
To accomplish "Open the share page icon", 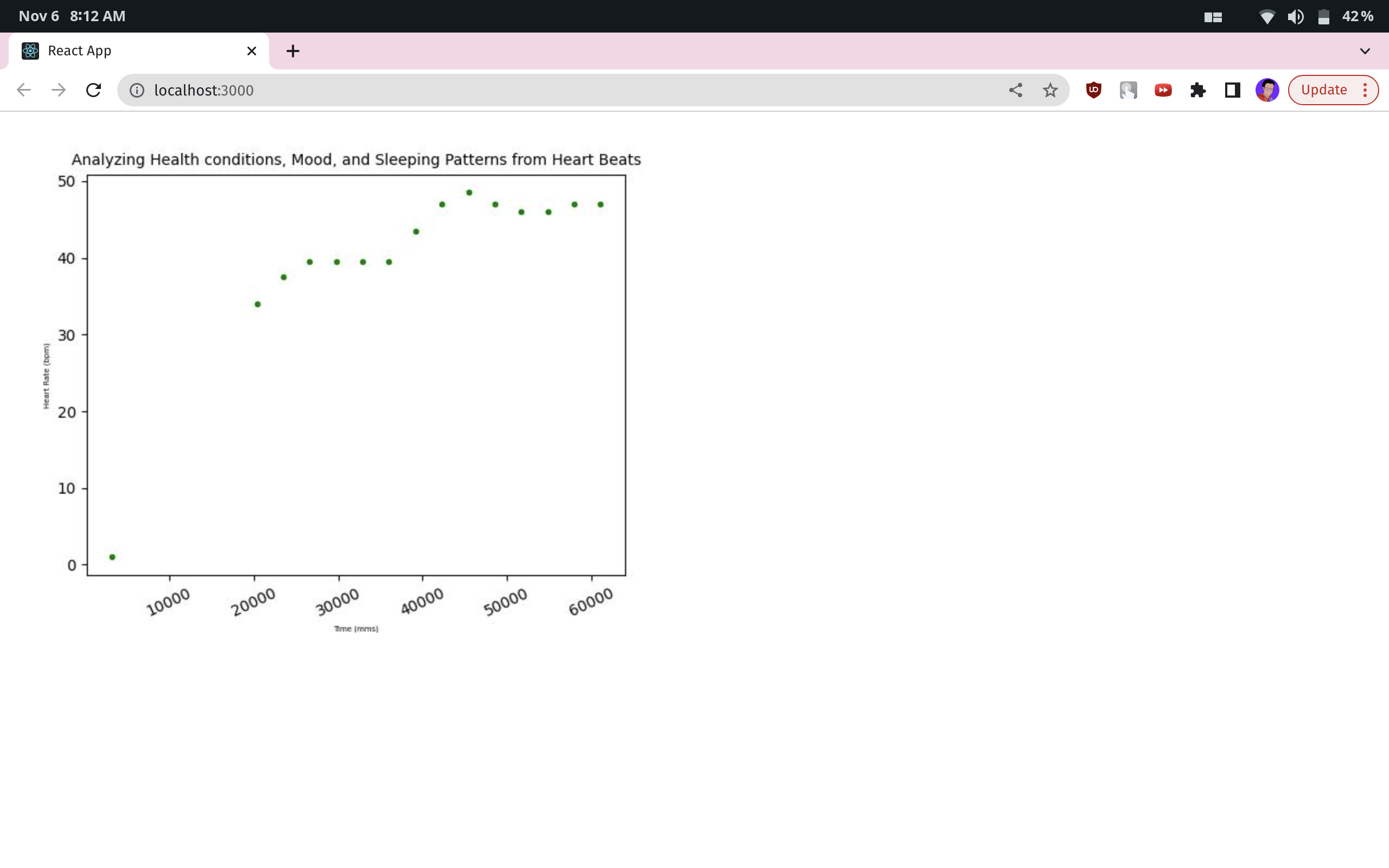I will pyautogui.click(x=1015, y=90).
